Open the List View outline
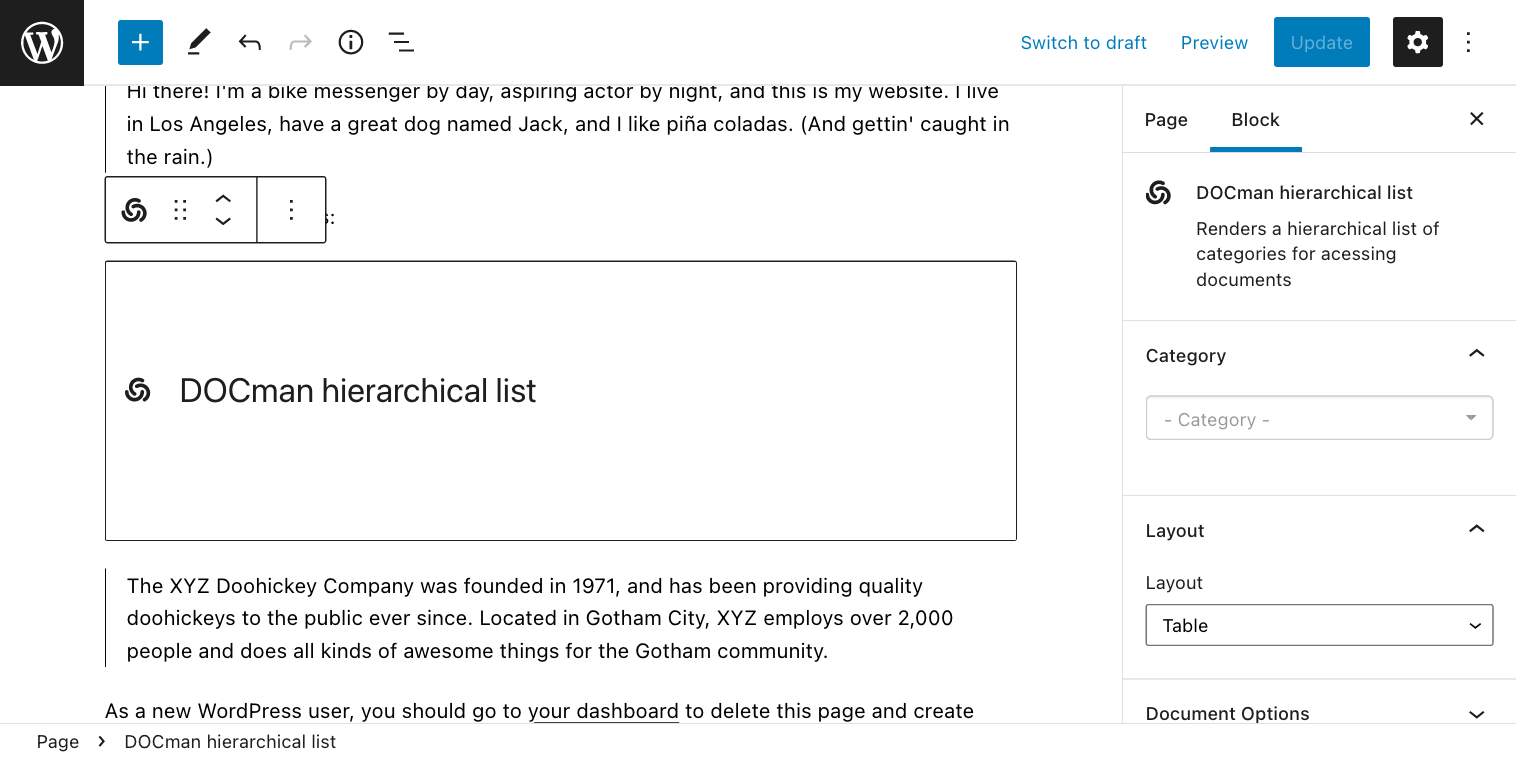Image resolution: width=1516 pixels, height=758 pixels. (401, 42)
